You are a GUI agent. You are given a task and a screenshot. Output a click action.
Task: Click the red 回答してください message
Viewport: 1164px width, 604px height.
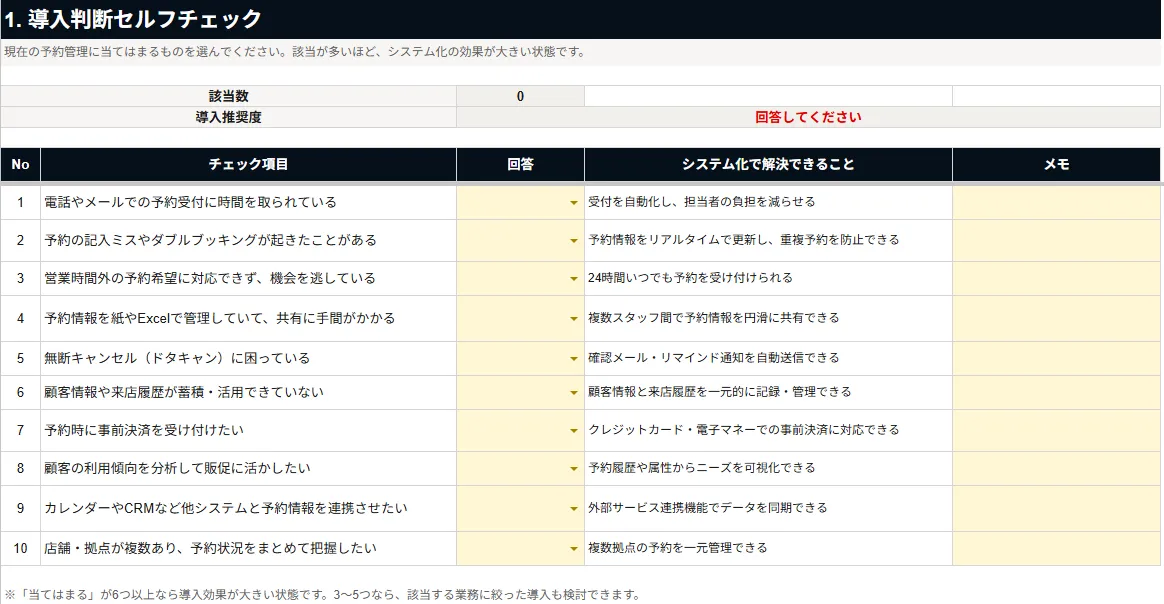[808, 117]
